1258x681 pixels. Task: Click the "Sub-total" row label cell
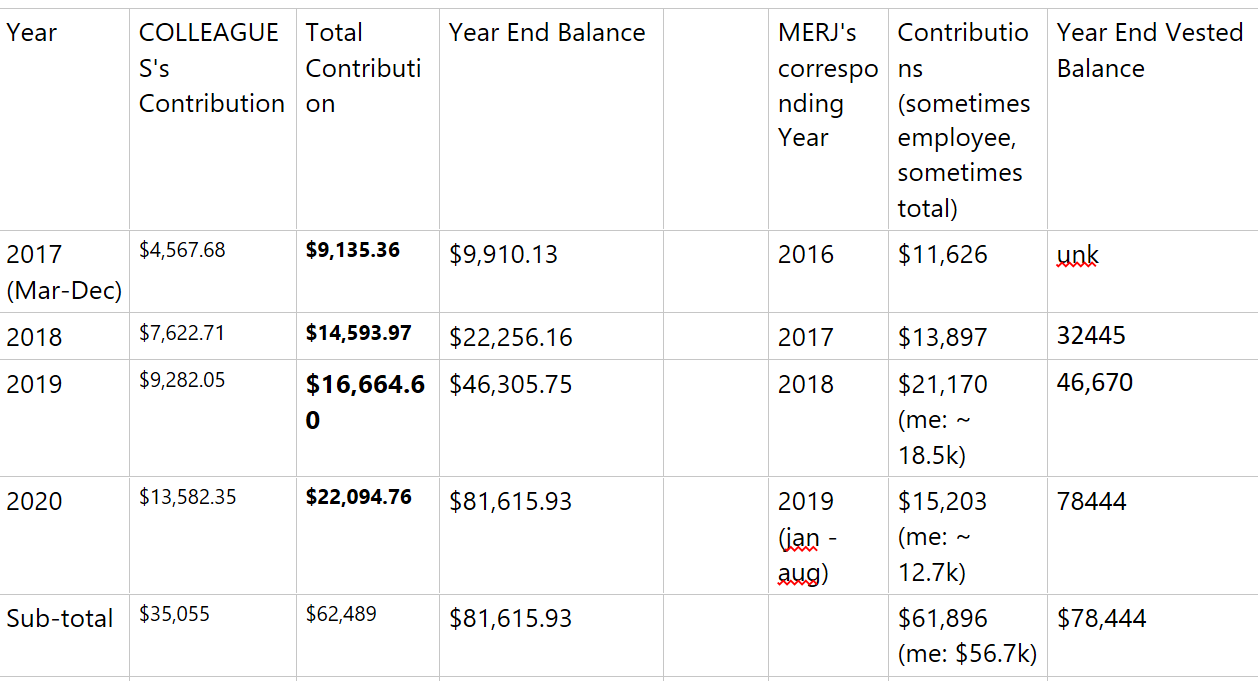pos(60,619)
